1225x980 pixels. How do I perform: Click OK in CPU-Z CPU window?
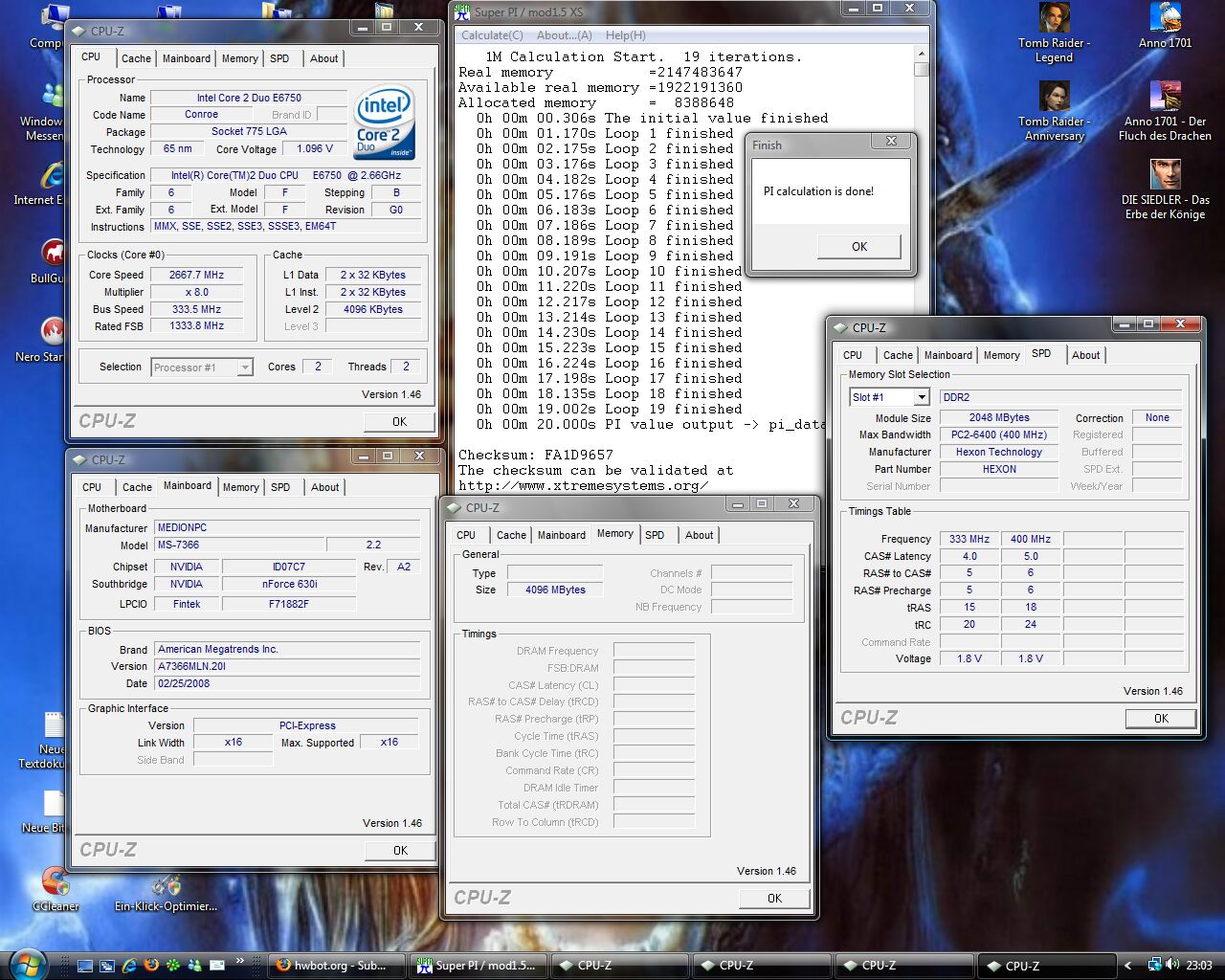(399, 422)
